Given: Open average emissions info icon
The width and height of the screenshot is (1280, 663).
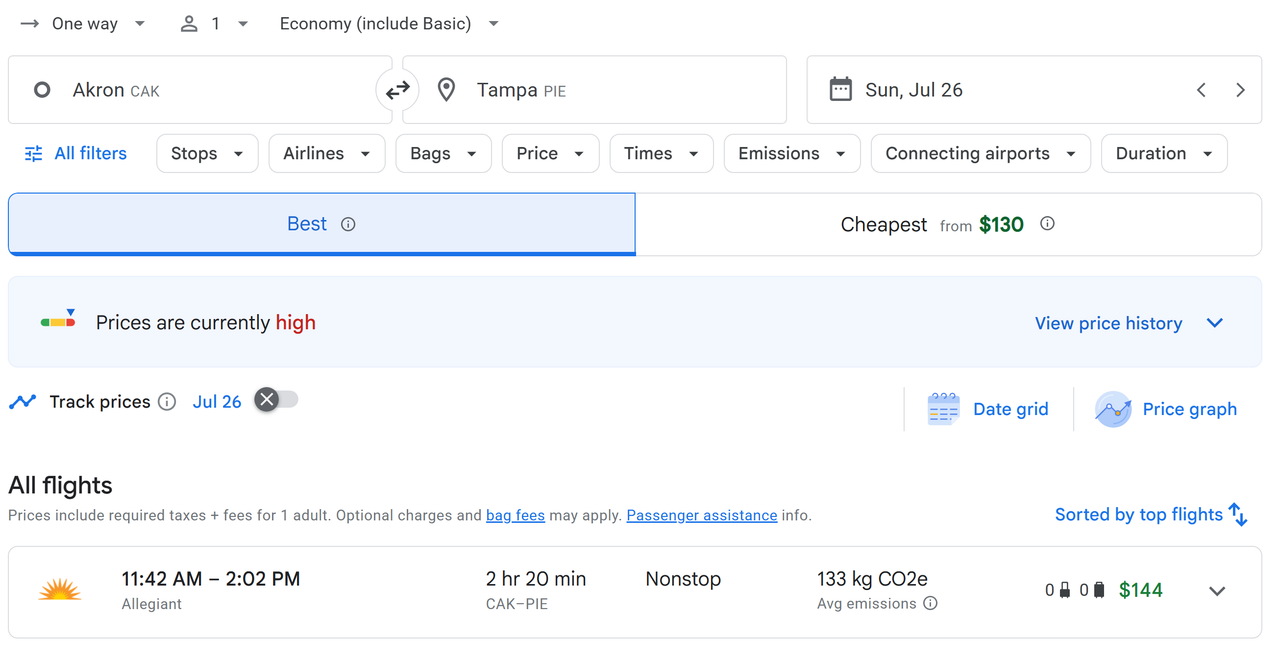Looking at the screenshot, I should (x=930, y=603).
